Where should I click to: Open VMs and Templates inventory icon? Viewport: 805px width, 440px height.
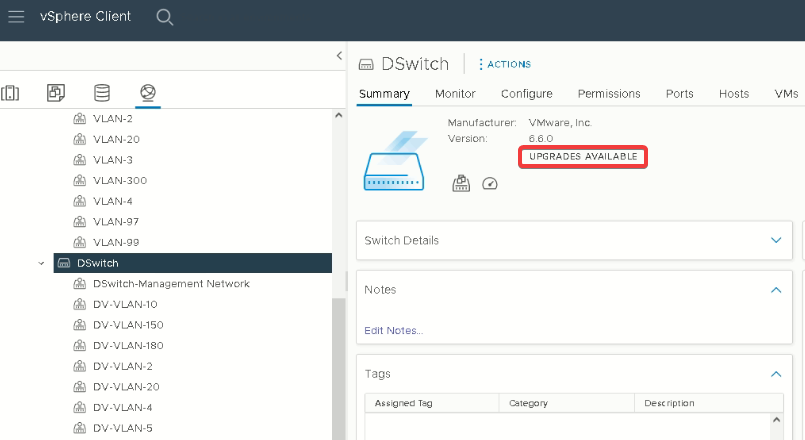[56, 93]
